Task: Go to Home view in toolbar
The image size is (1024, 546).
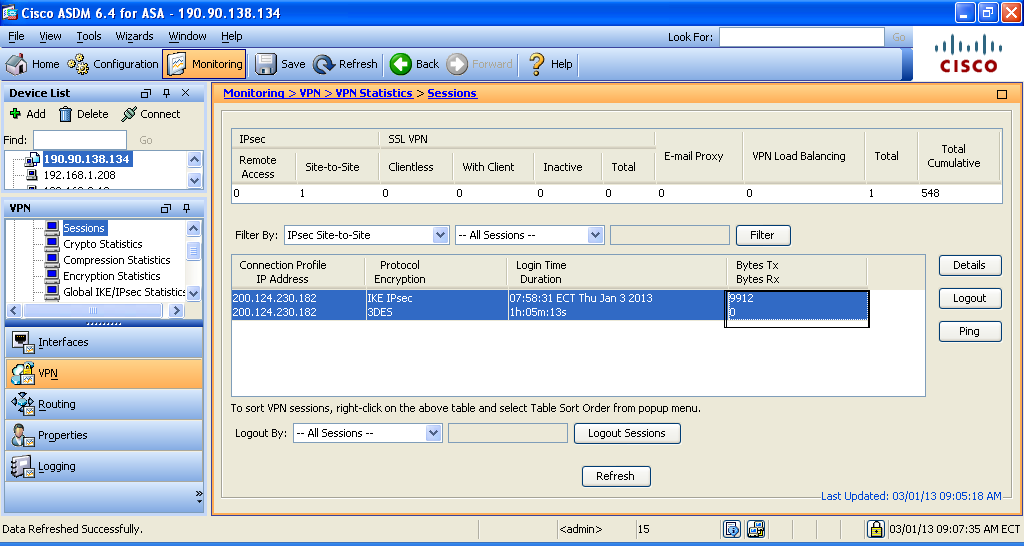Action: (33, 64)
